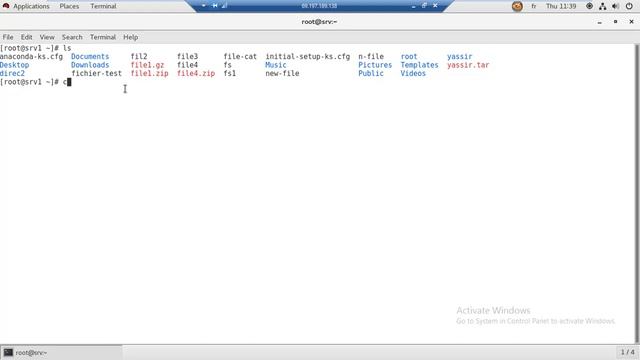Open the network status icon
Image resolution: width=640 pixels, height=360 pixels.
pos(602,6)
